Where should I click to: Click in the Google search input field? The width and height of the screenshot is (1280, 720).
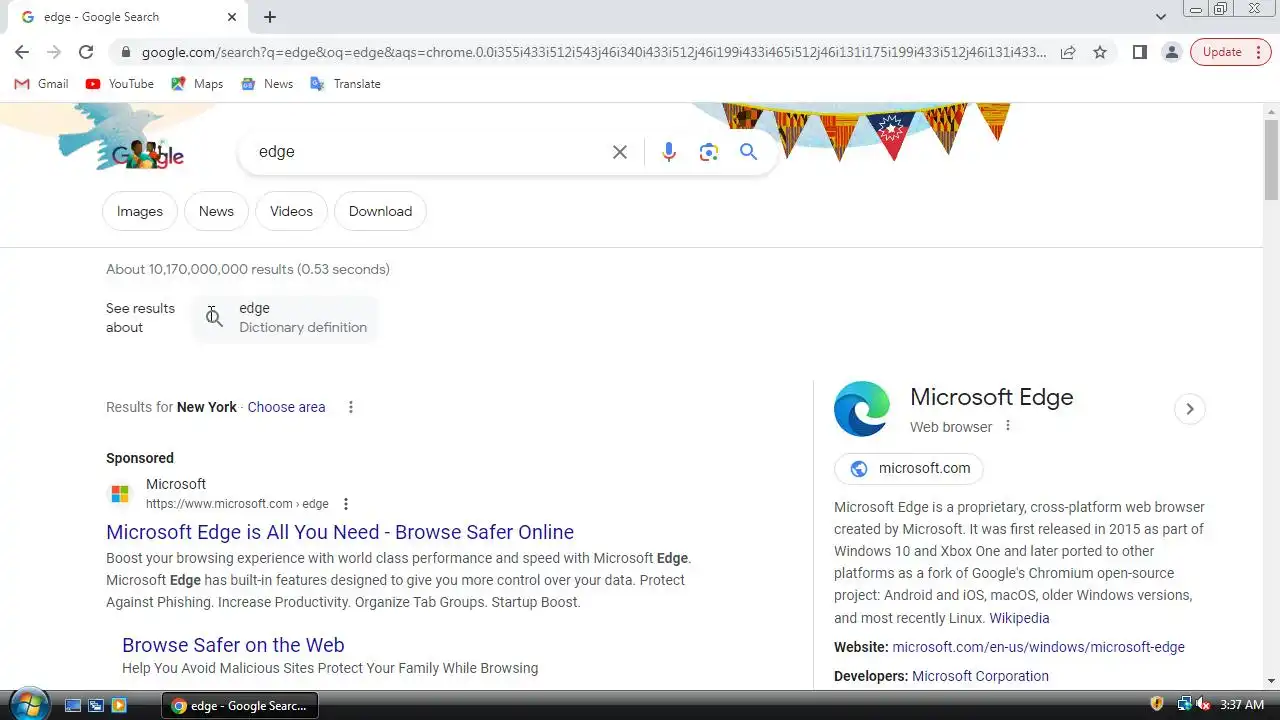430,152
